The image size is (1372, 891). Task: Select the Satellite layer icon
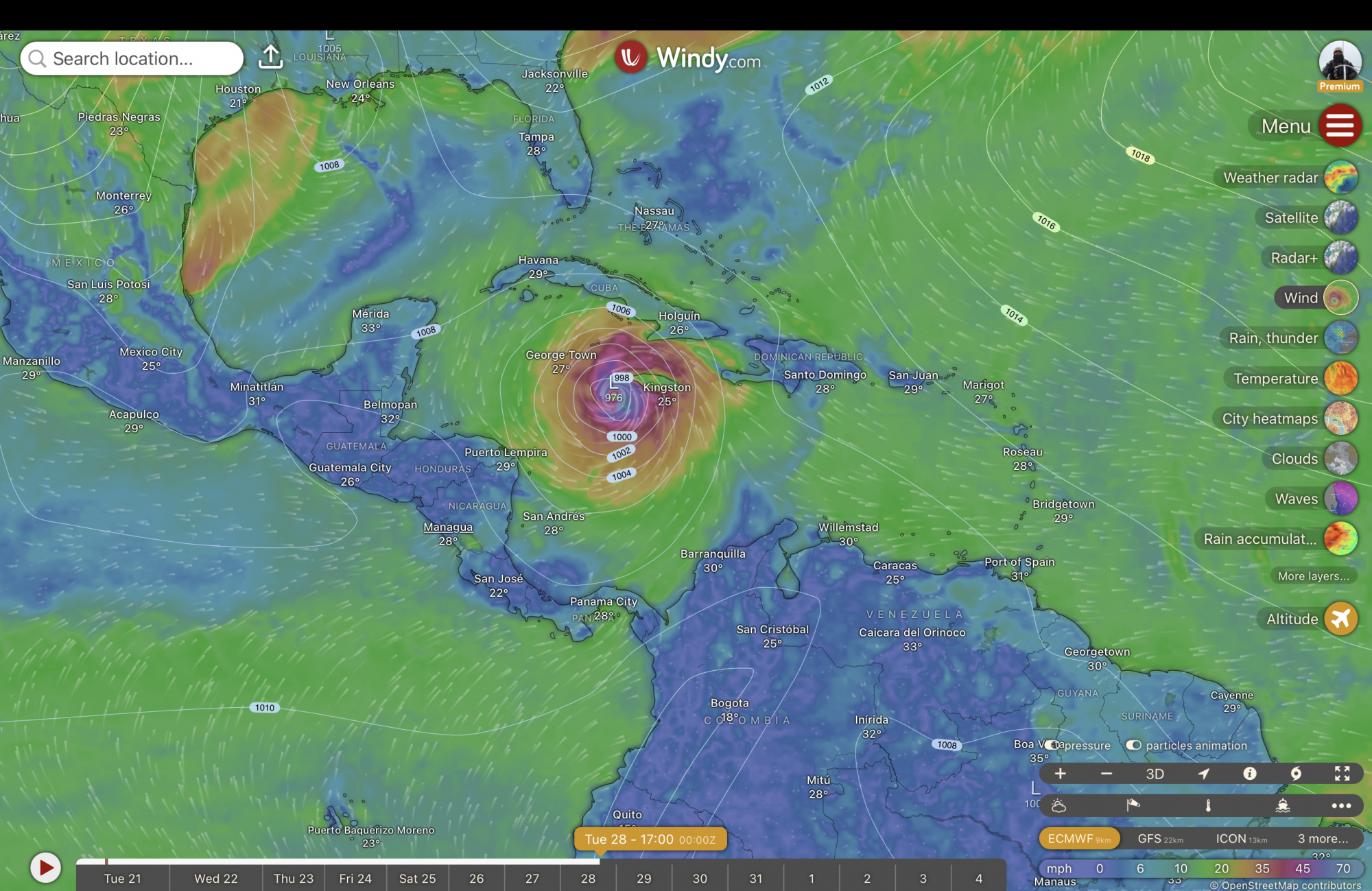1340,218
